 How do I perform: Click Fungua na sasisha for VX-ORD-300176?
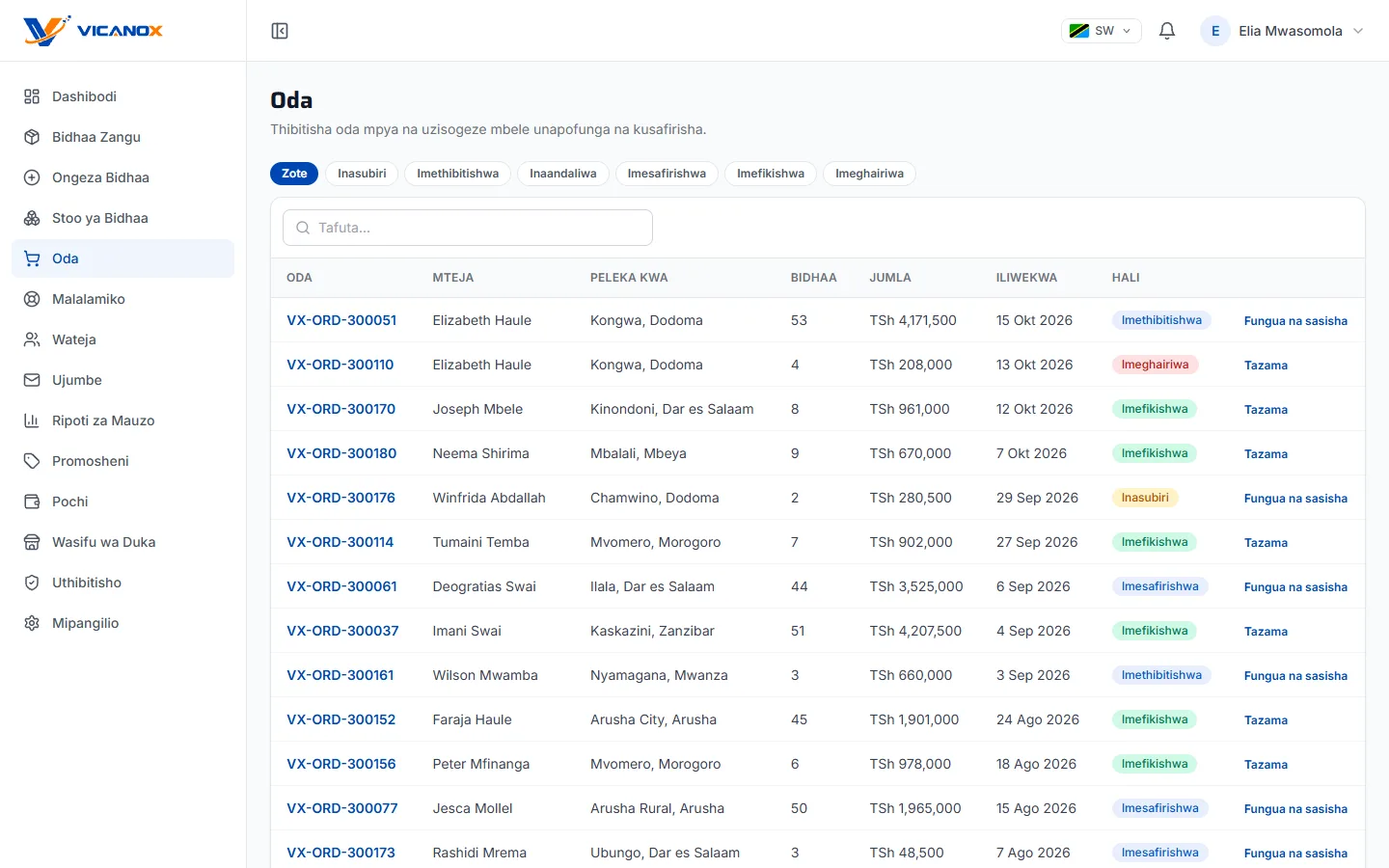coord(1295,499)
